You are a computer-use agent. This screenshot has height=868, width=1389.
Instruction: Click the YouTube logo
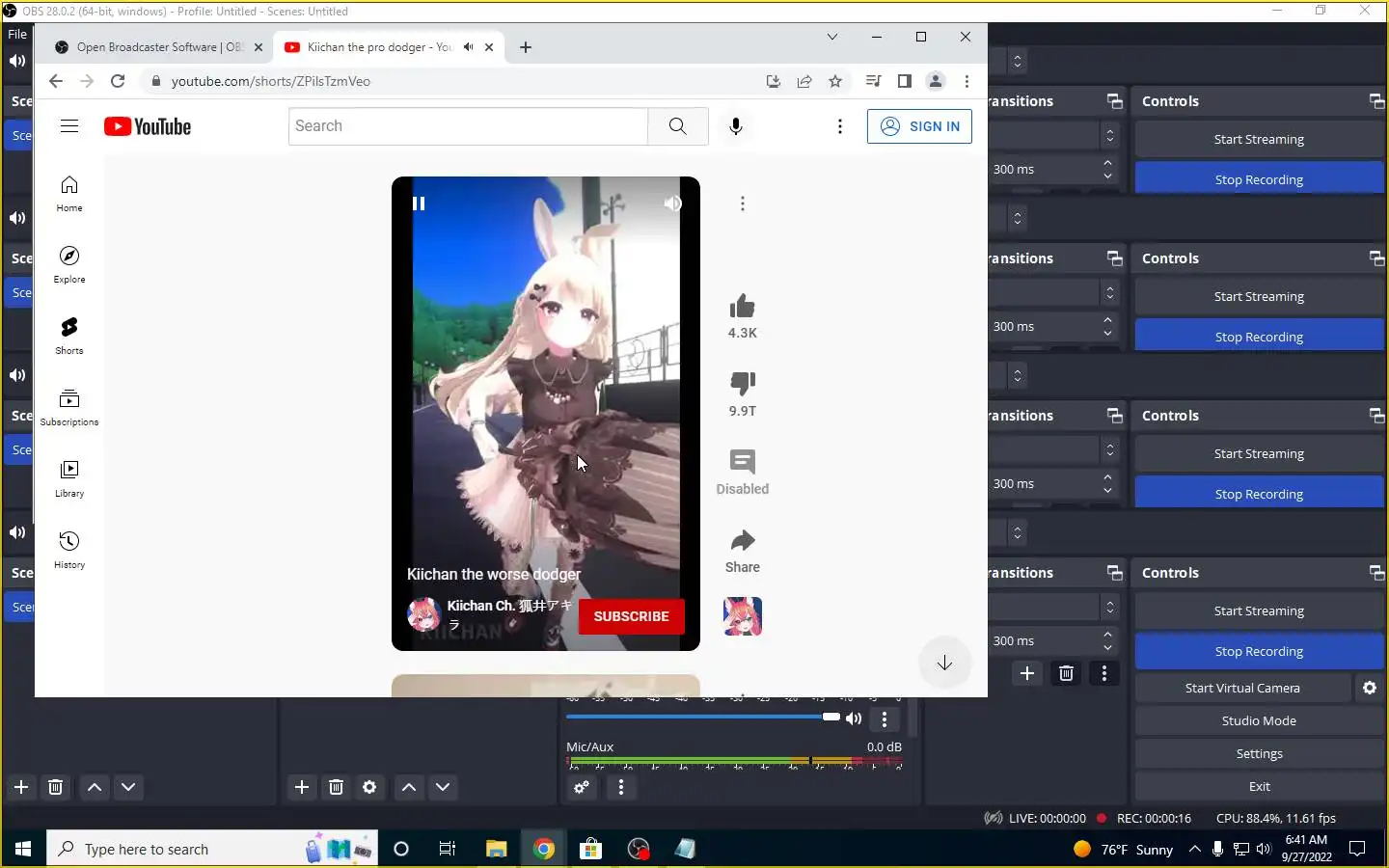[148, 126]
